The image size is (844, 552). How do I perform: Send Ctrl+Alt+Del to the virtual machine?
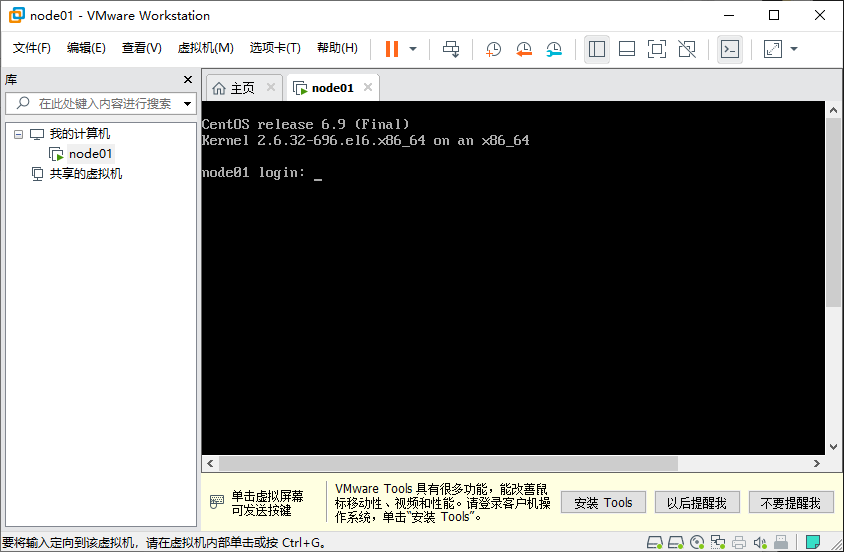pos(451,49)
